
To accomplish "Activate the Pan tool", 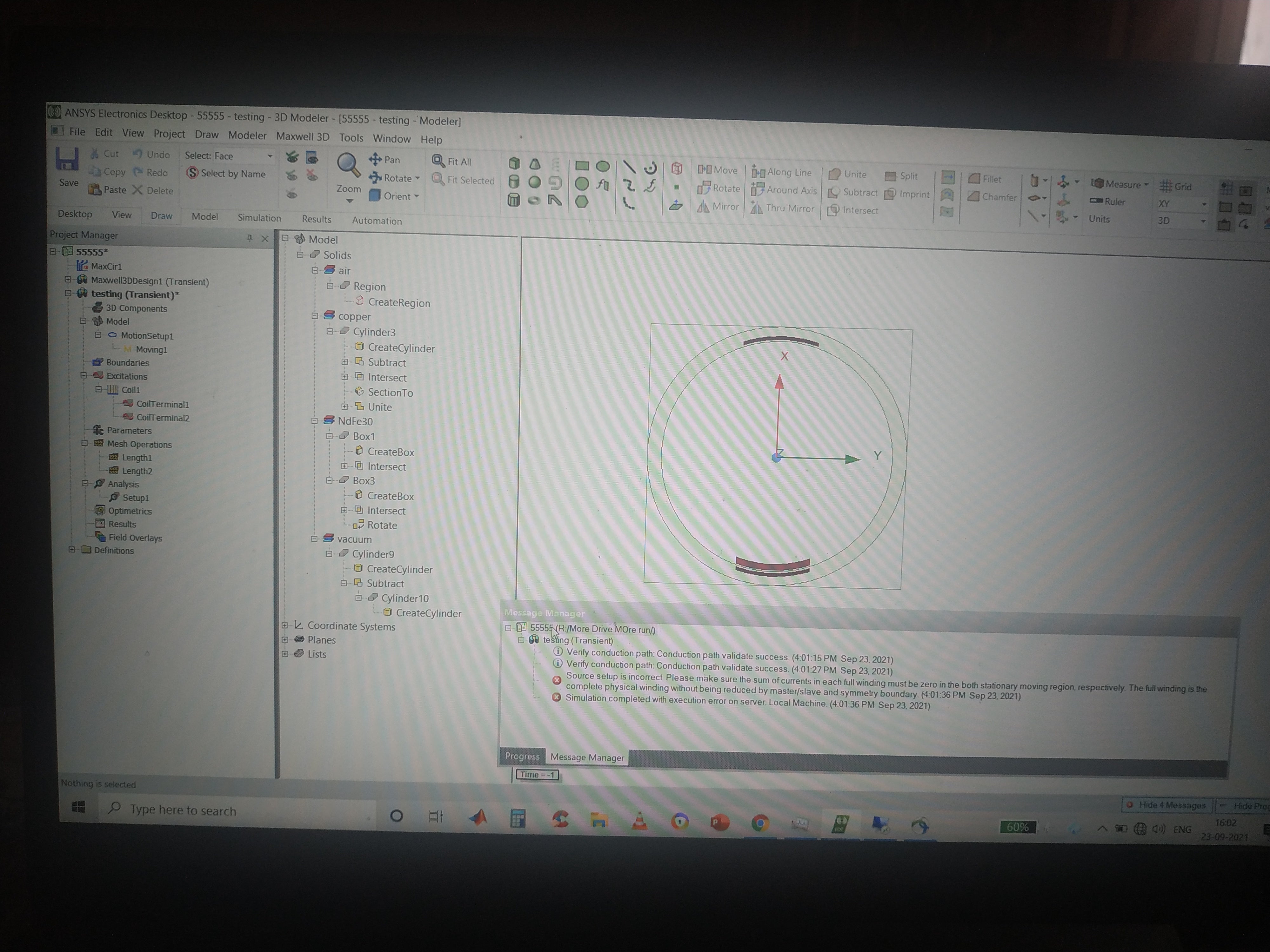I will [385, 160].
